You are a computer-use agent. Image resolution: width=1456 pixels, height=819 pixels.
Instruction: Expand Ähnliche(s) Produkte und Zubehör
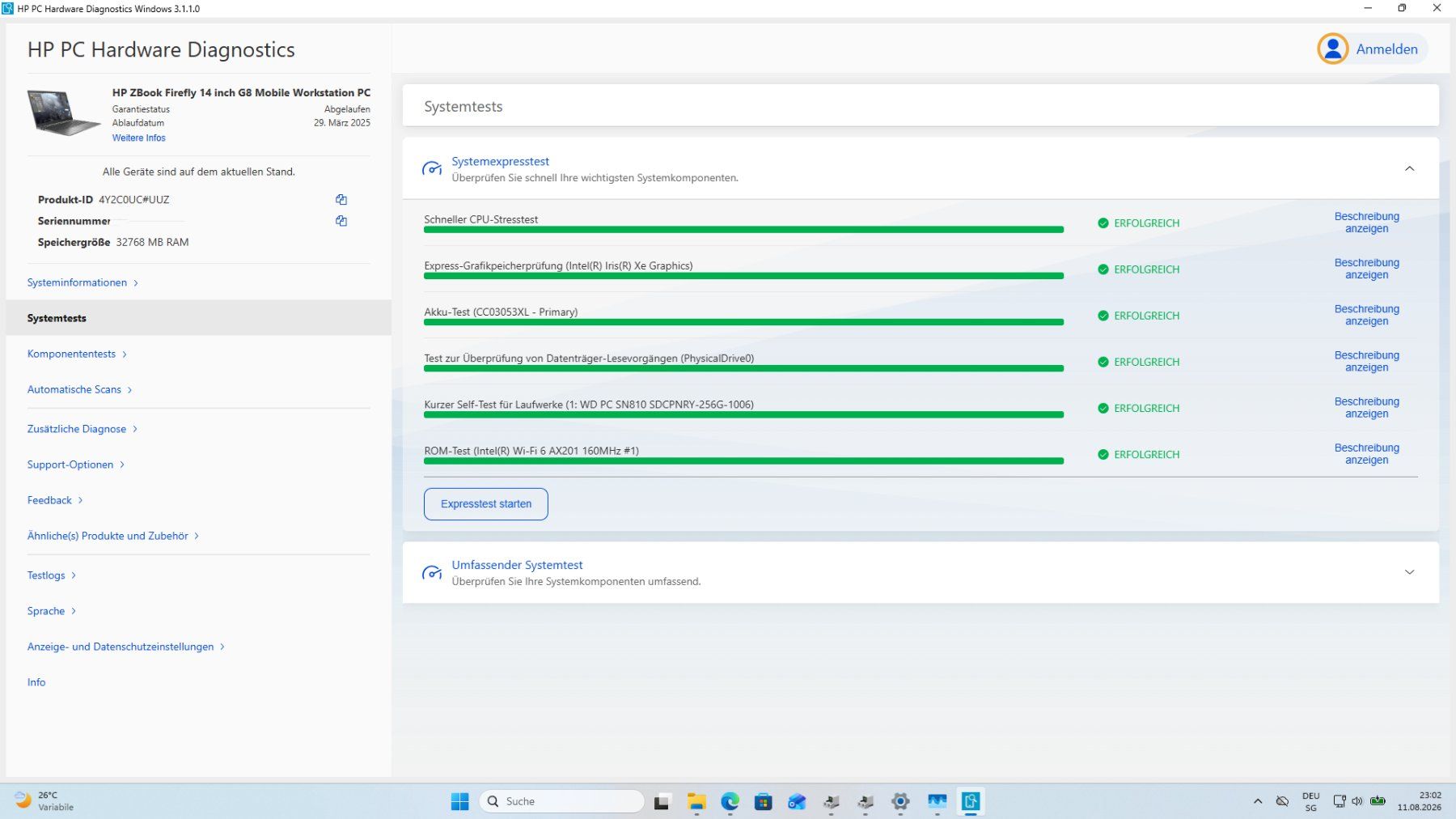pyautogui.click(x=113, y=536)
